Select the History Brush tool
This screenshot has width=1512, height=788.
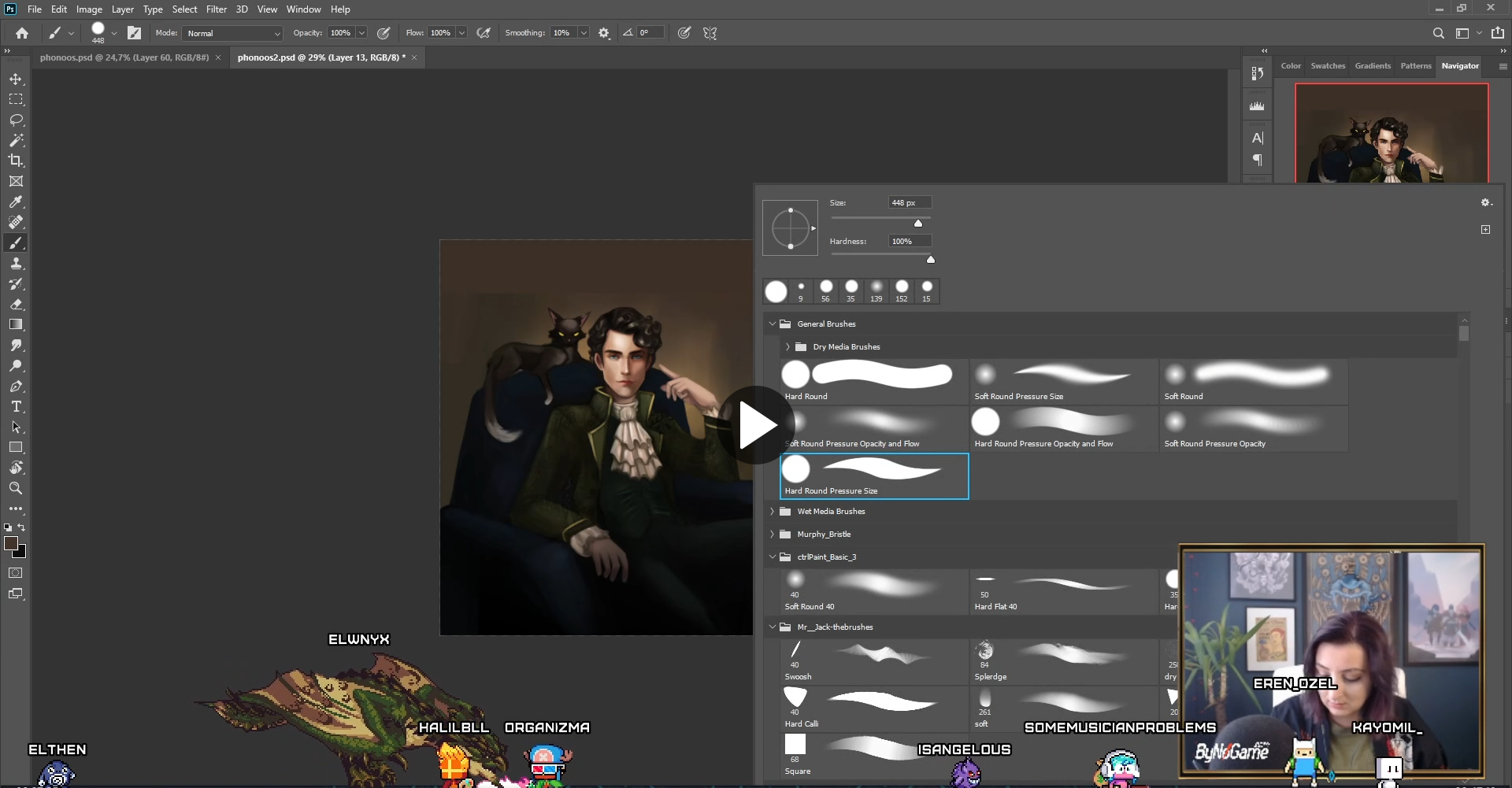[x=16, y=283]
